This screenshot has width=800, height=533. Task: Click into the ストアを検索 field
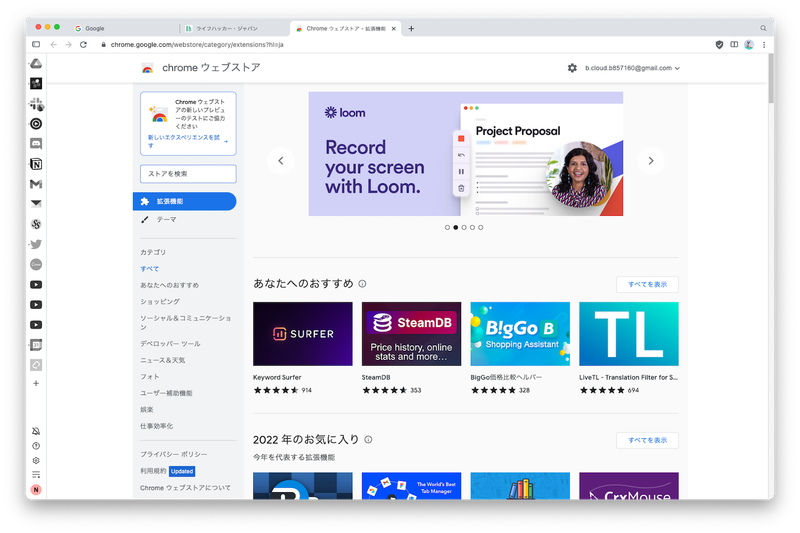pos(188,174)
